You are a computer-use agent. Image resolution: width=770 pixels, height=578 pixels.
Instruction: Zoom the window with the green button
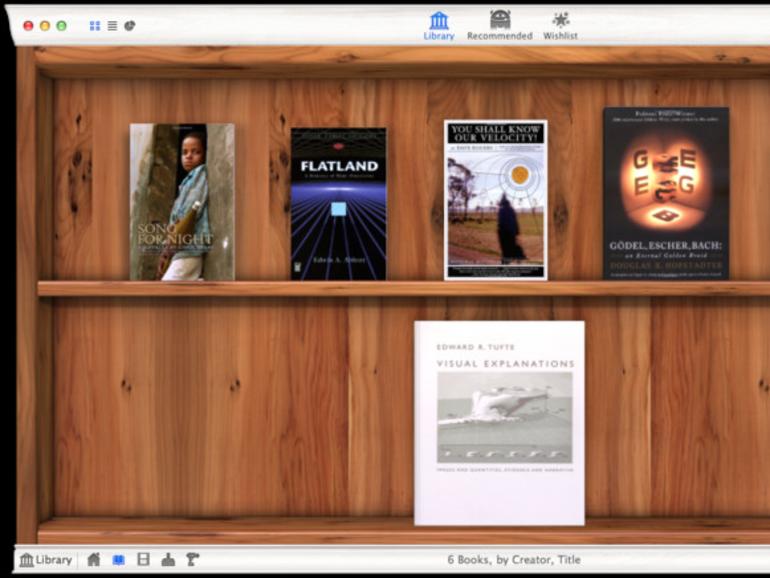(x=61, y=26)
